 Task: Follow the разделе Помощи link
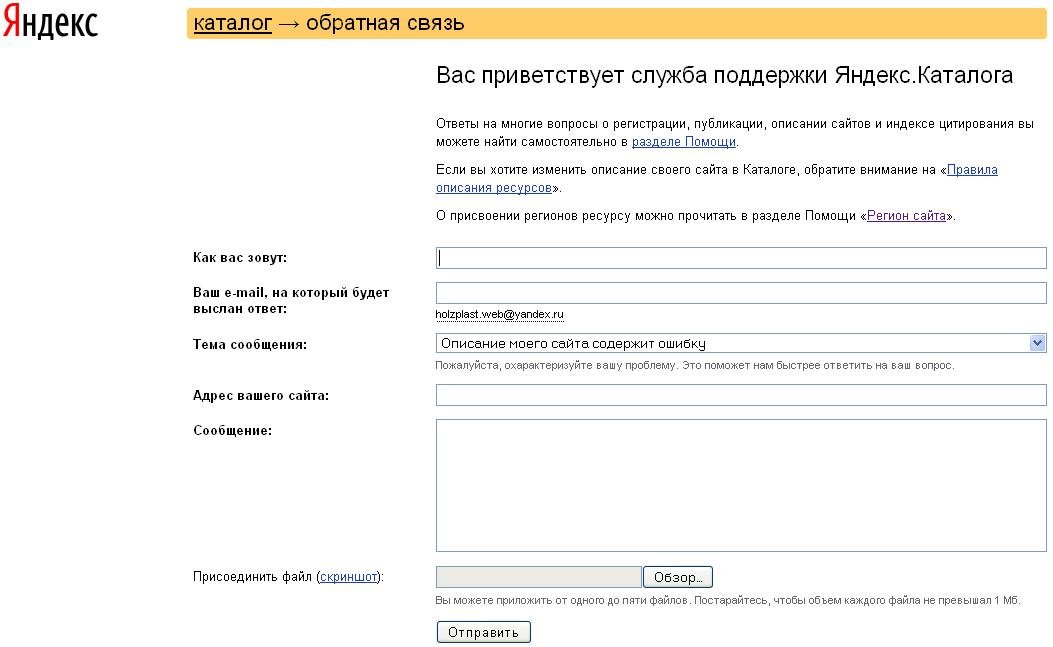[683, 142]
